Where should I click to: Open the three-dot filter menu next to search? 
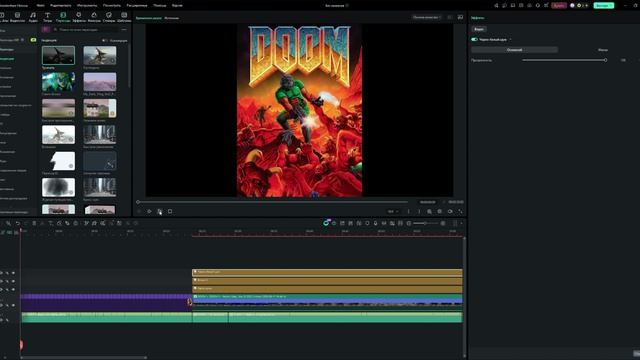click(124, 29)
